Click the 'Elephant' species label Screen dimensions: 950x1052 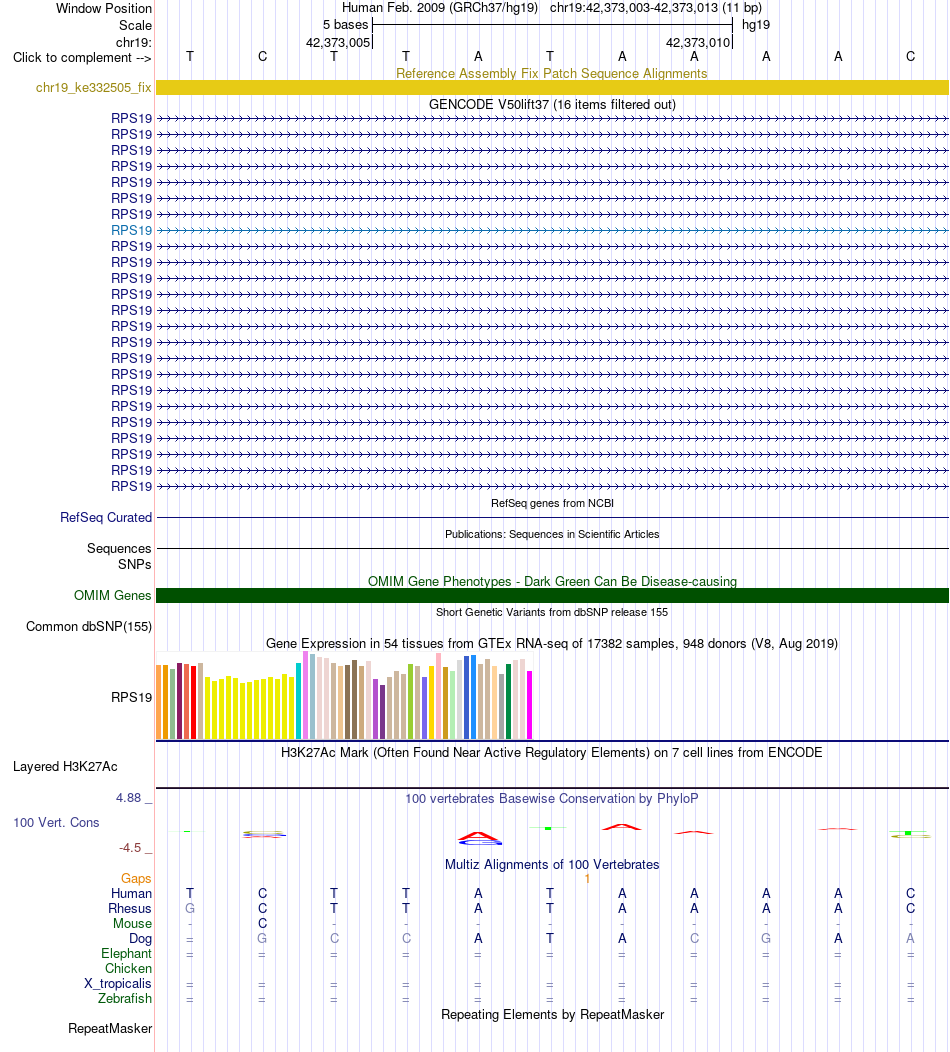pyautogui.click(x=126, y=953)
